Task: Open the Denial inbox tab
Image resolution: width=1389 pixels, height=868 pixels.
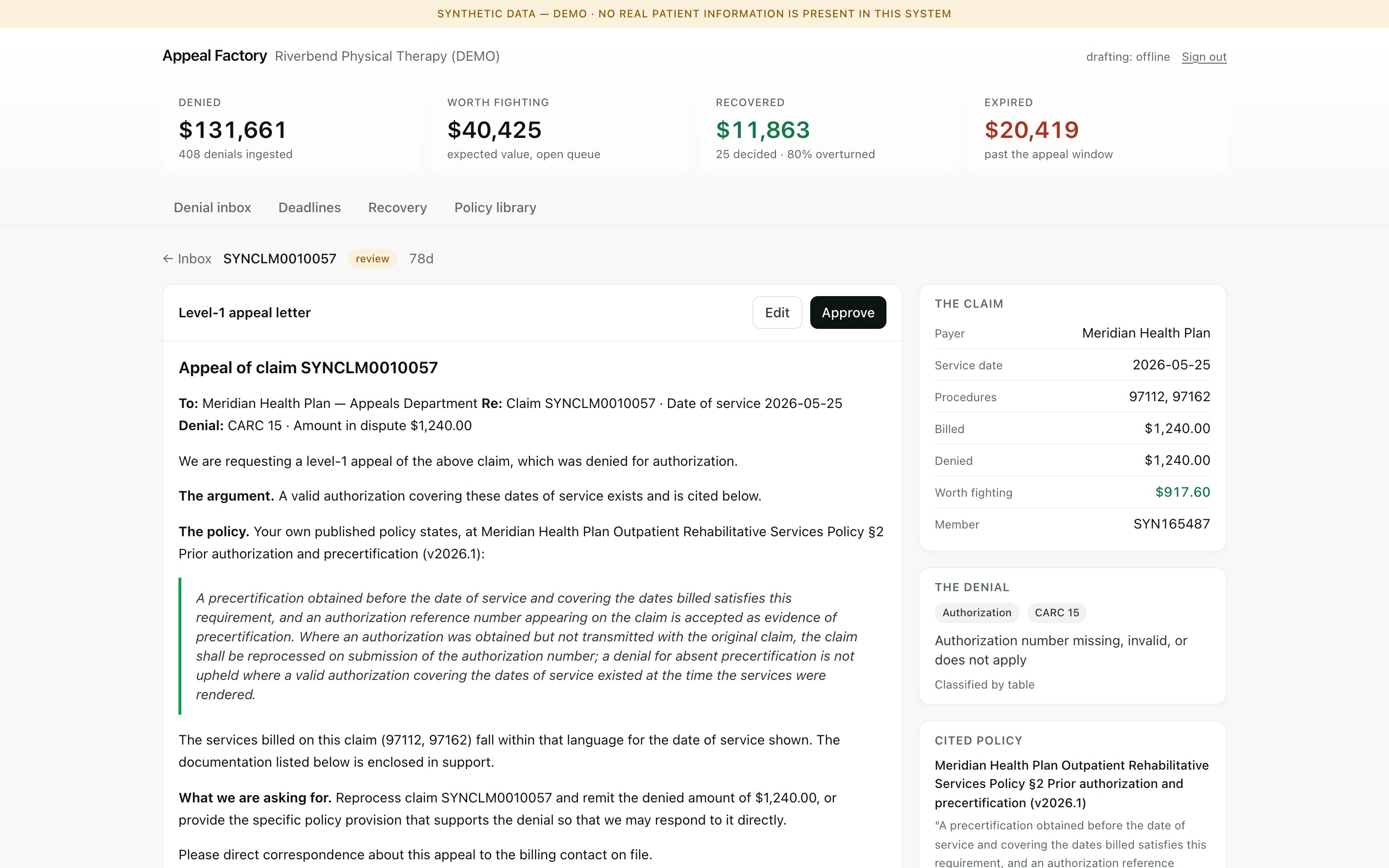Action: point(212,207)
